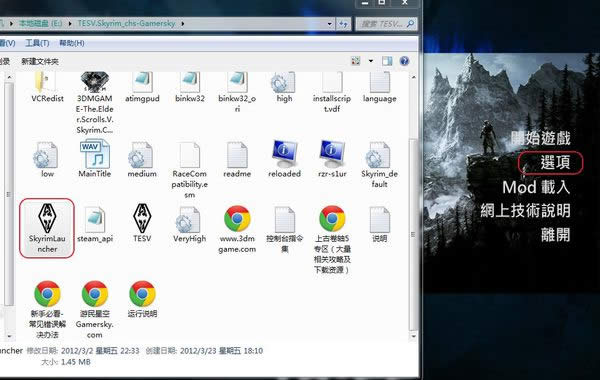Select the readme file
Viewport: 600px width, 380px height.
[x=237, y=160]
